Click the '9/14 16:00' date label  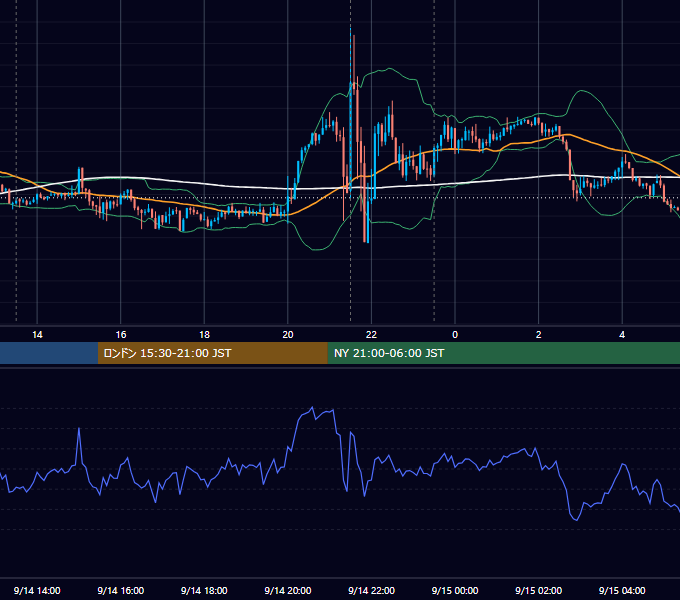[x=121, y=590]
